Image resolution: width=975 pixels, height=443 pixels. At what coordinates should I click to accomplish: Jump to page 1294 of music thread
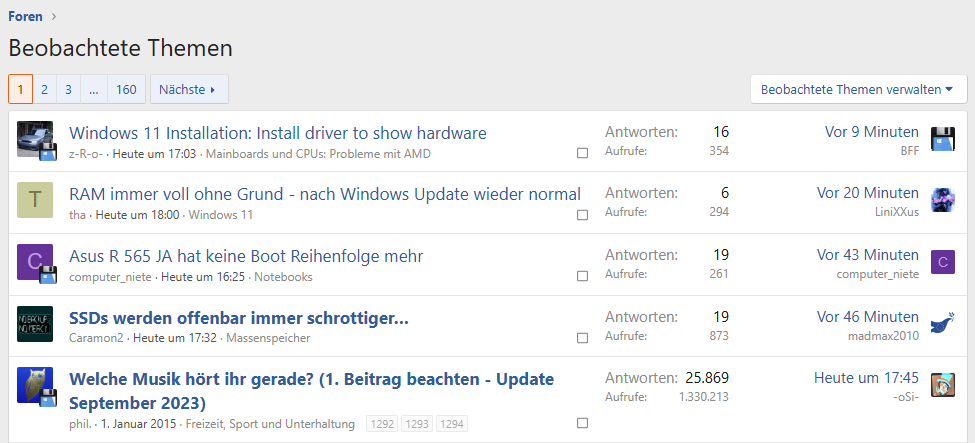451,424
